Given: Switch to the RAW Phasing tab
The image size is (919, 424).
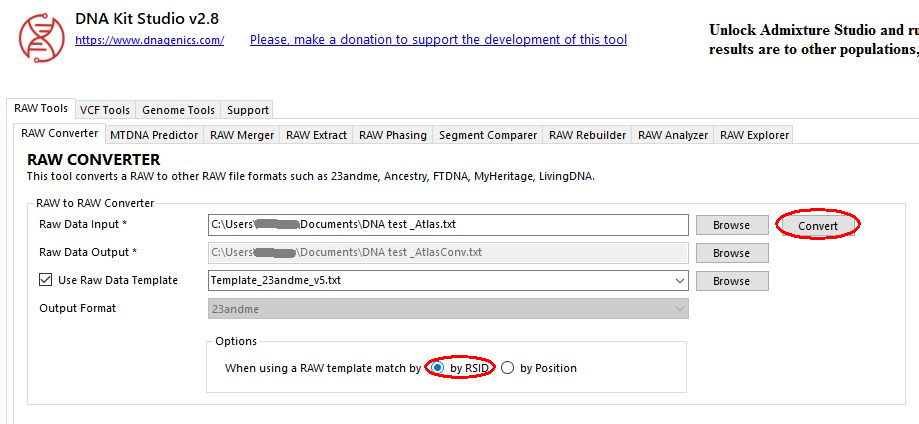Looking at the screenshot, I should click(393, 135).
